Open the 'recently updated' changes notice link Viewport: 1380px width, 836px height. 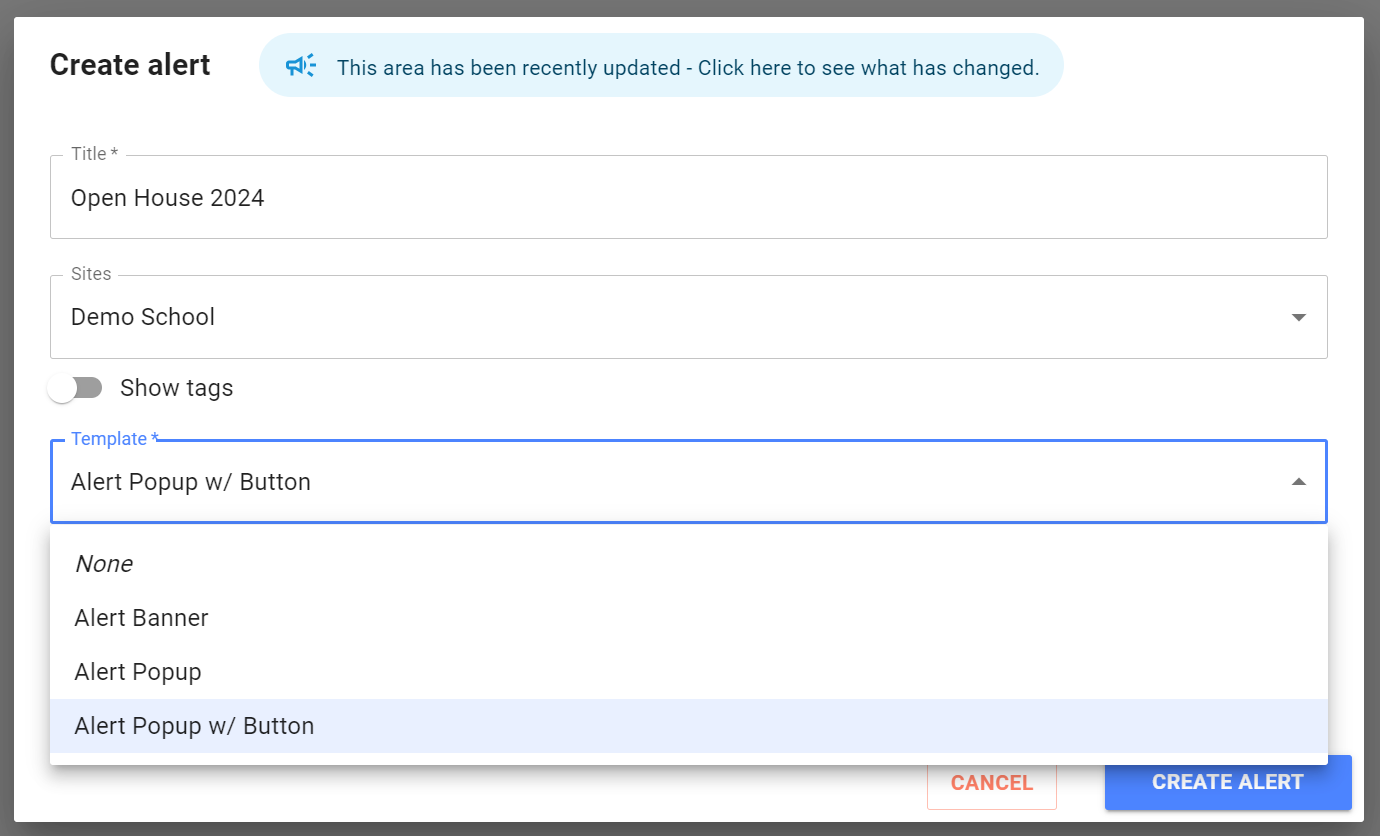click(x=687, y=68)
